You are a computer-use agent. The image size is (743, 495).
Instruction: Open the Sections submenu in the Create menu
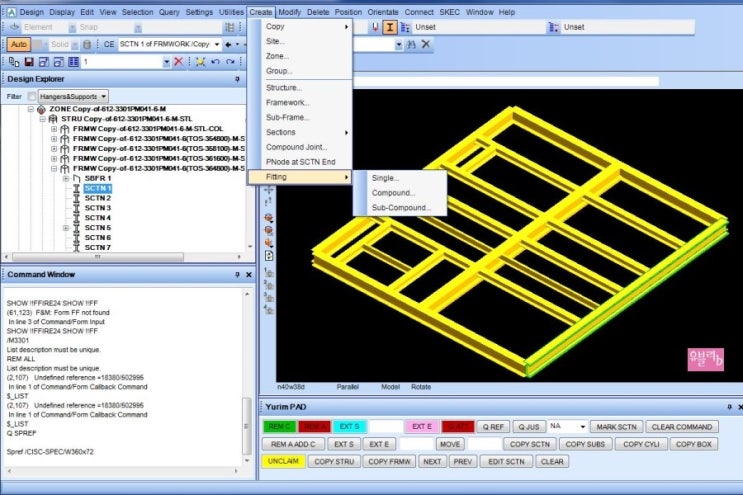300,132
